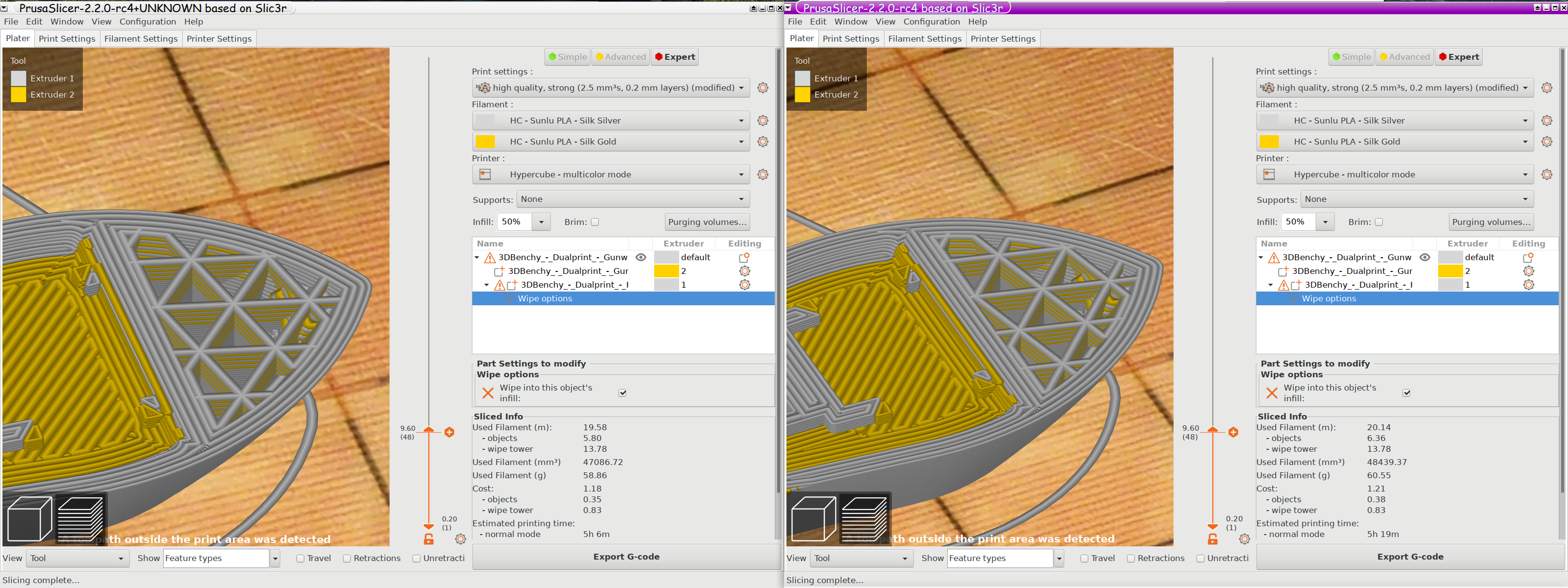Open printer settings gear in left window
The image size is (1568, 588).
pos(763,174)
